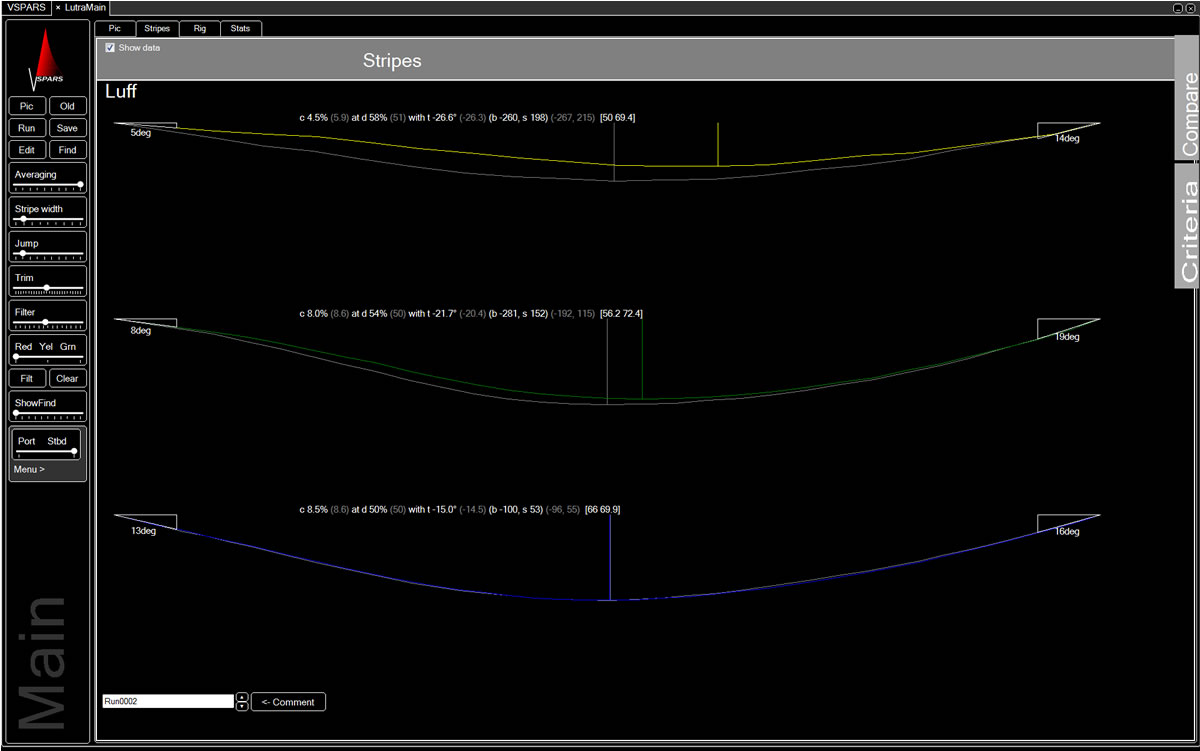Click the VSPARS red sail logo
The image size is (1200, 751).
(47, 58)
